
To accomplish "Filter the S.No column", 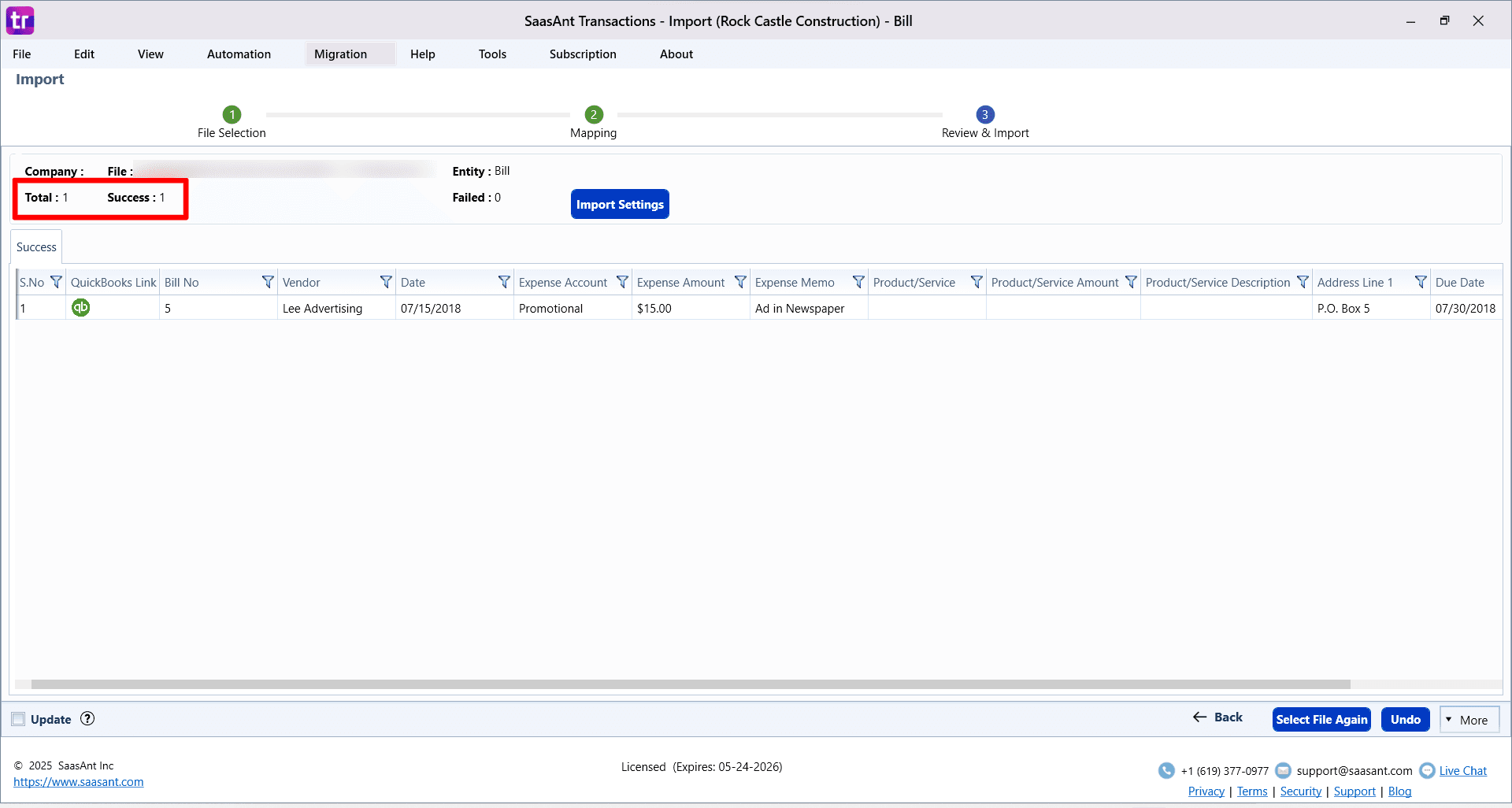I will pyautogui.click(x=56, y=282).
